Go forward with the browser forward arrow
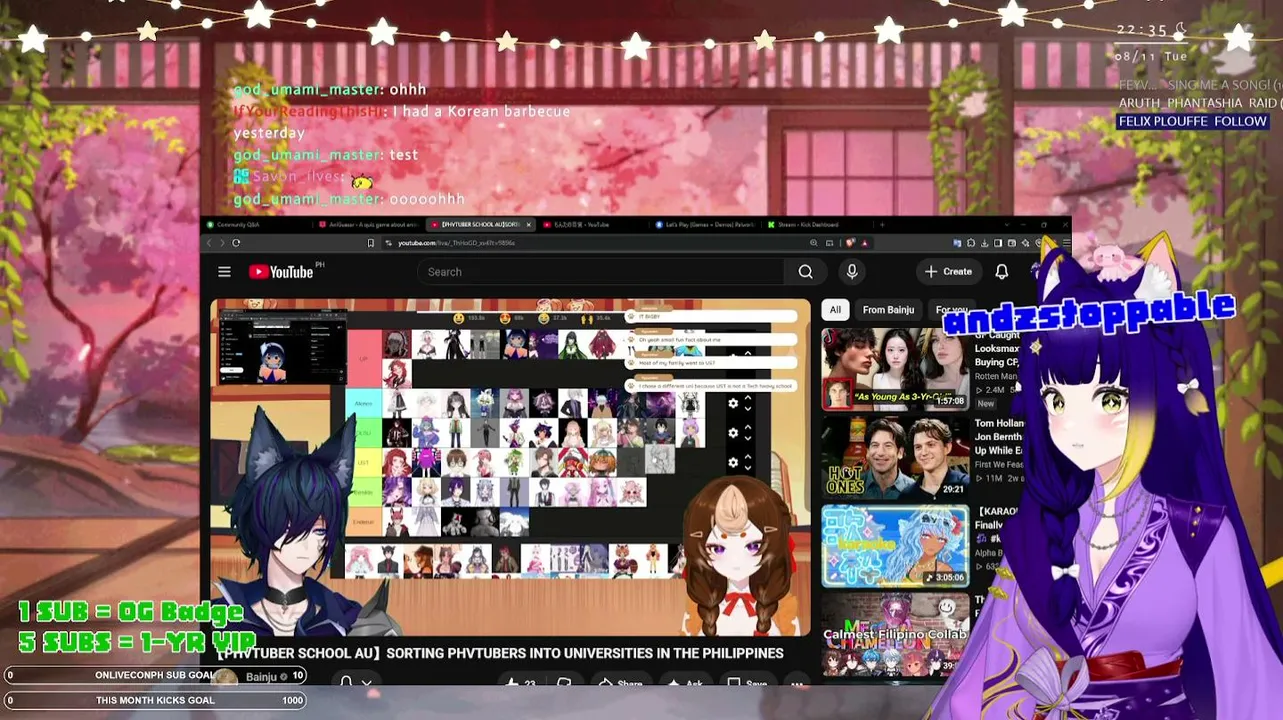 [x=222, y=243]
